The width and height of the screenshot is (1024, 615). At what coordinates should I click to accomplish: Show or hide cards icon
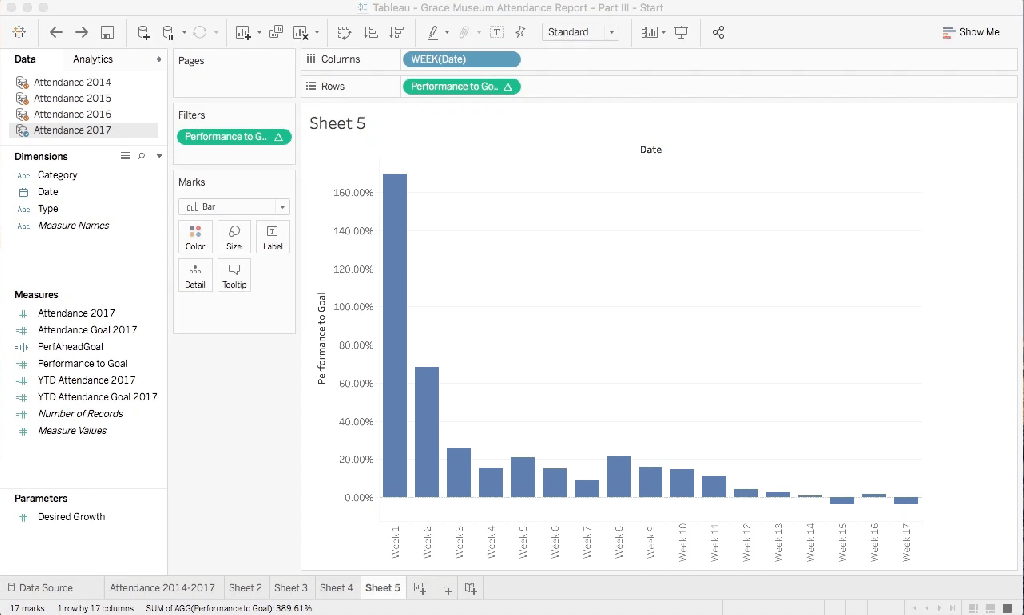pos(650,32)
